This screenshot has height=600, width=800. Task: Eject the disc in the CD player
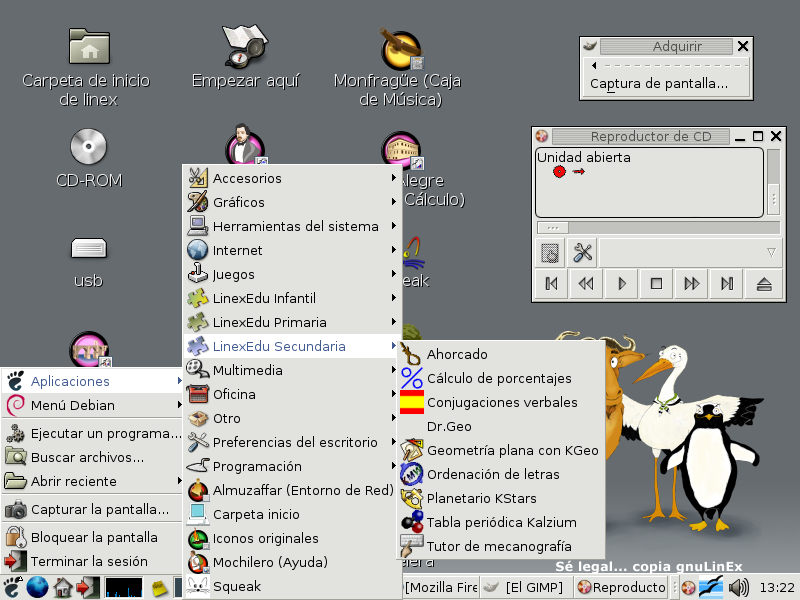tap(764, 284)
